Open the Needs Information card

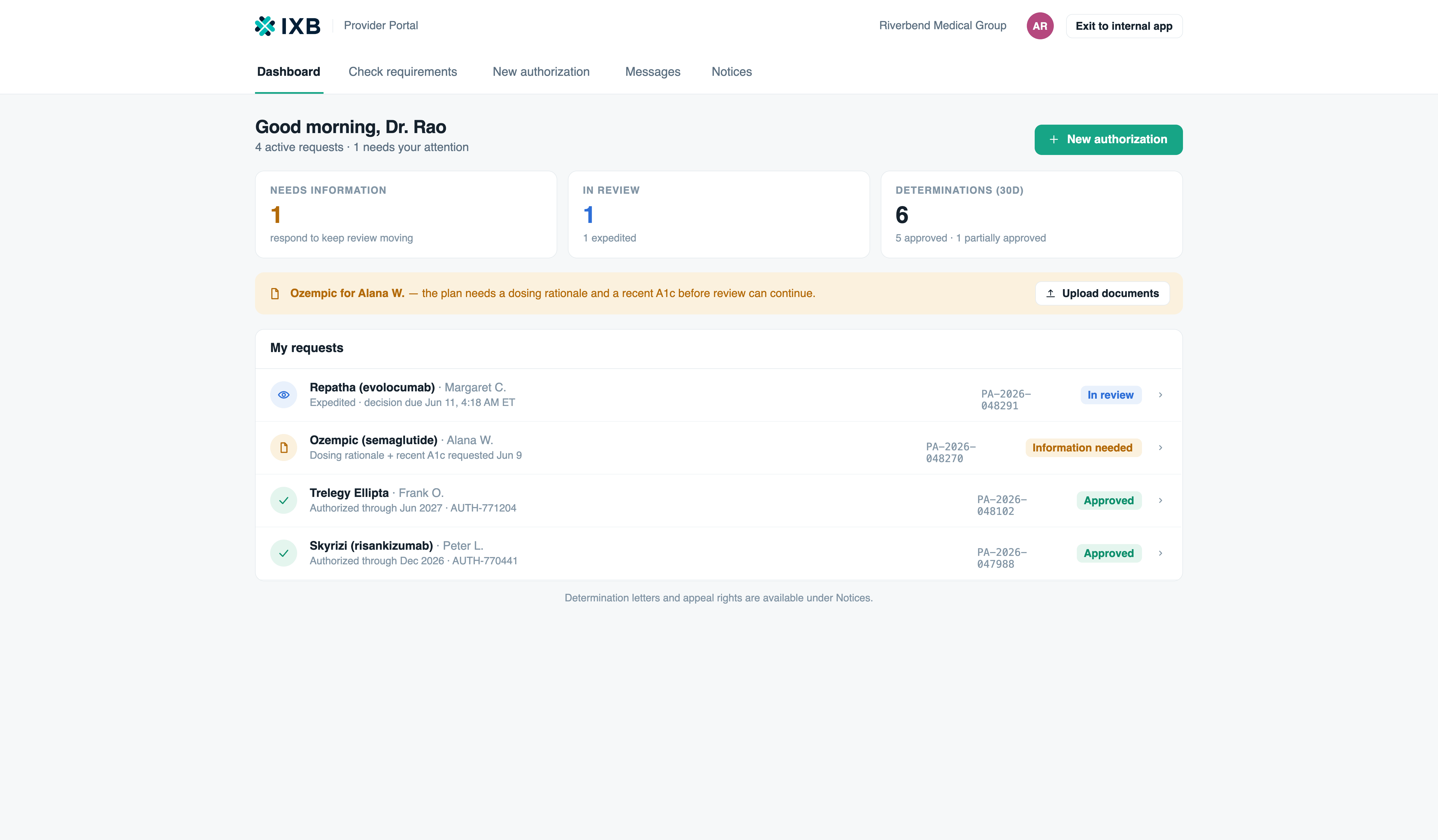point(406,214)
